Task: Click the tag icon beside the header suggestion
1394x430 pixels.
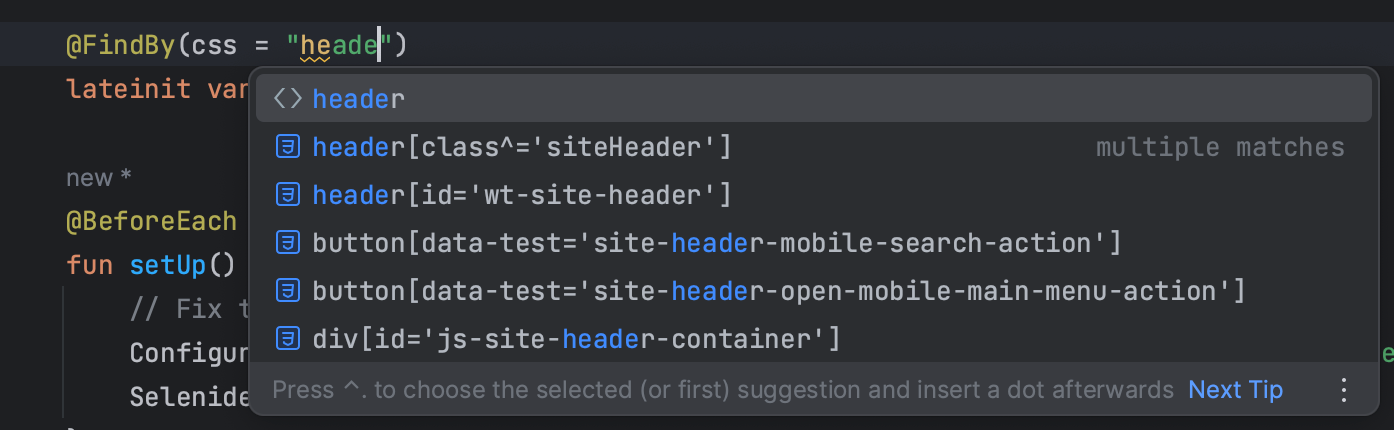Action: coord(288,98)
